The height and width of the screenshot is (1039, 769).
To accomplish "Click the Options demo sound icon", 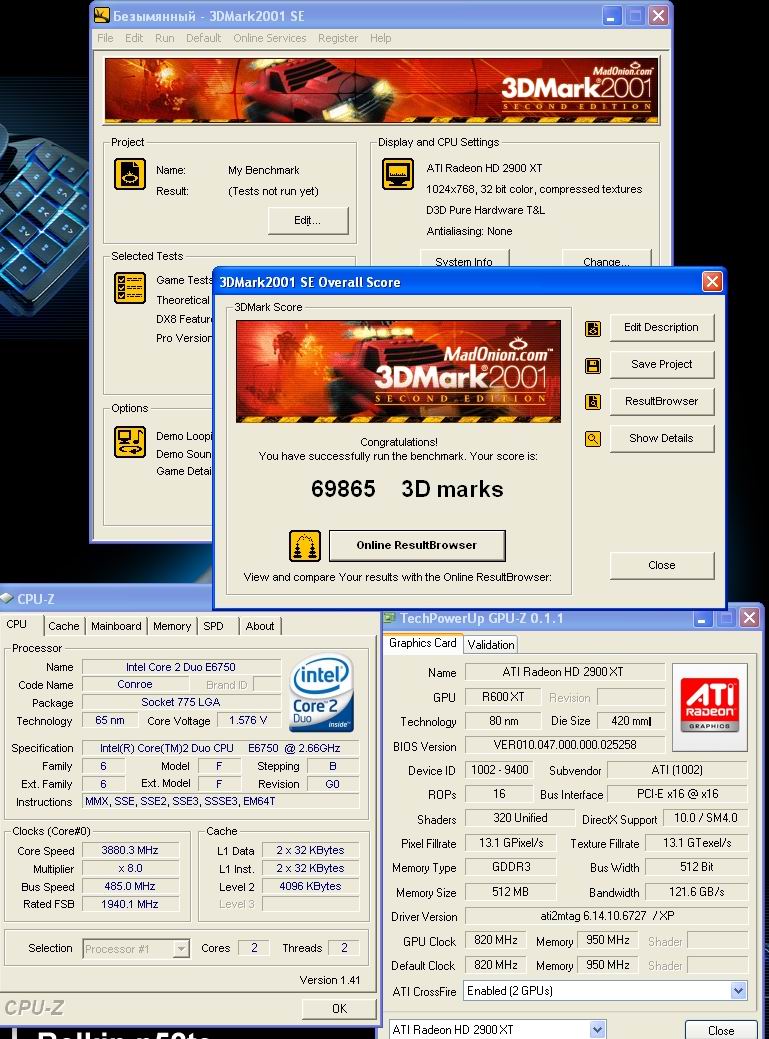I will pyautogui.click(x=130, y=442).
